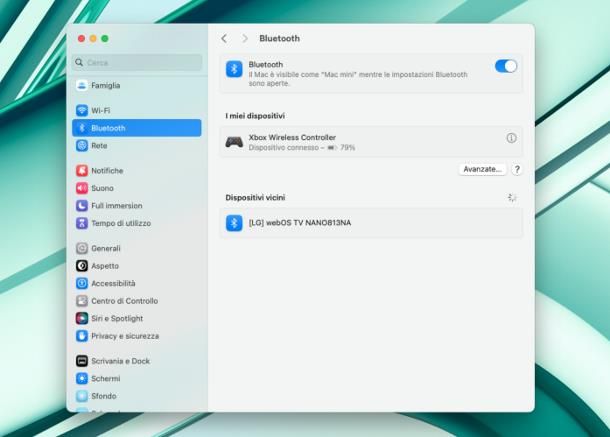Open Bluetooth help question mark button
The width and height of the screenshot is (610, 437).
click(x=517, y=170)
